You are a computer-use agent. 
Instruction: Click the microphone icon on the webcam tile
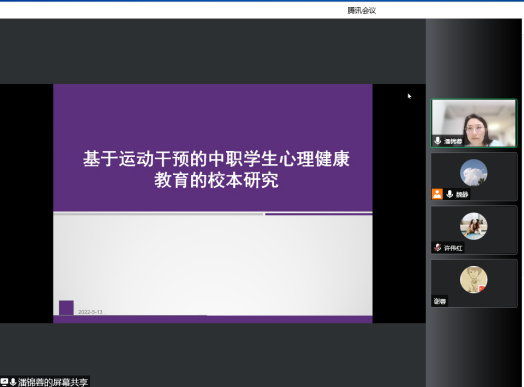point(437,141)
